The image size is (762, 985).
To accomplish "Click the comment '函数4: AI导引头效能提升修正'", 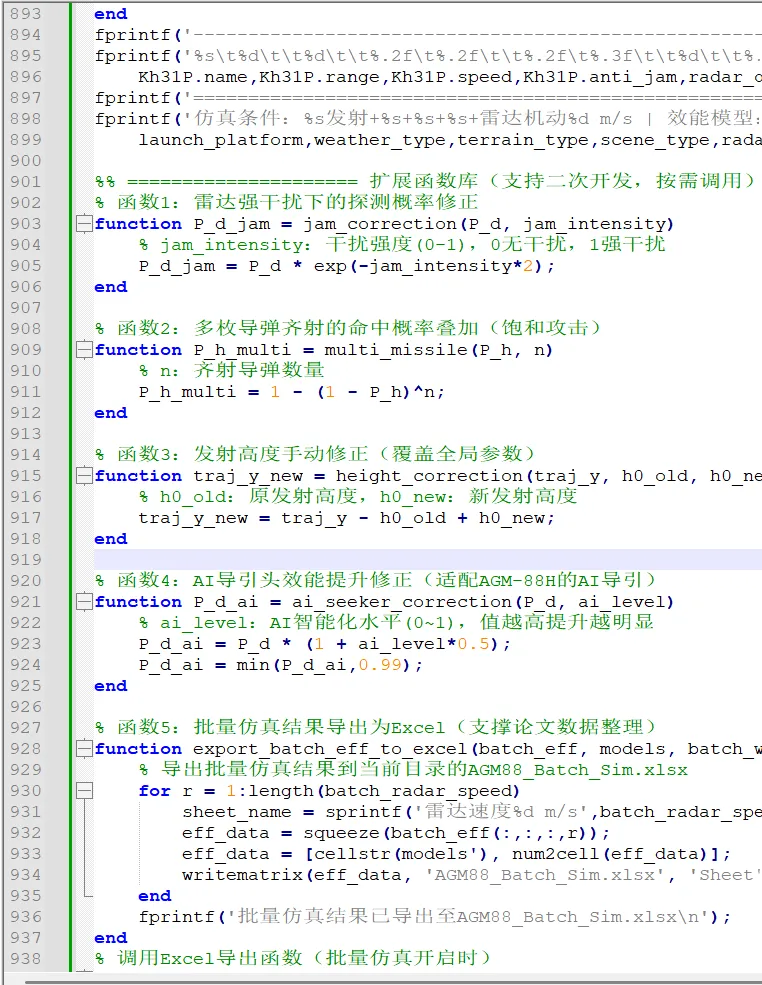I will point(264,580).
